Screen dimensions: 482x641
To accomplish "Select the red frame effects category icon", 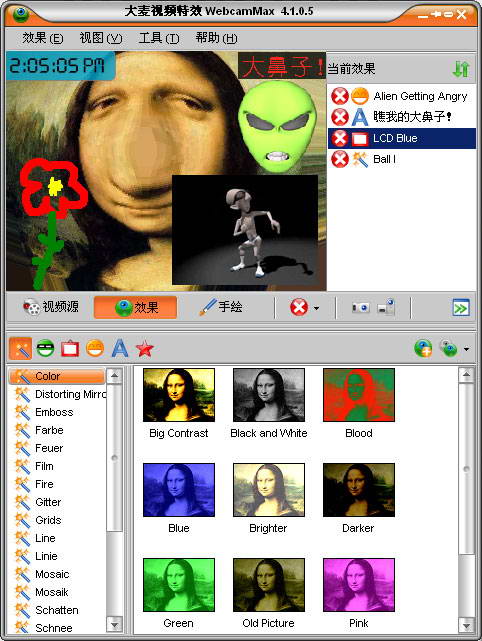I will (70, 349).
